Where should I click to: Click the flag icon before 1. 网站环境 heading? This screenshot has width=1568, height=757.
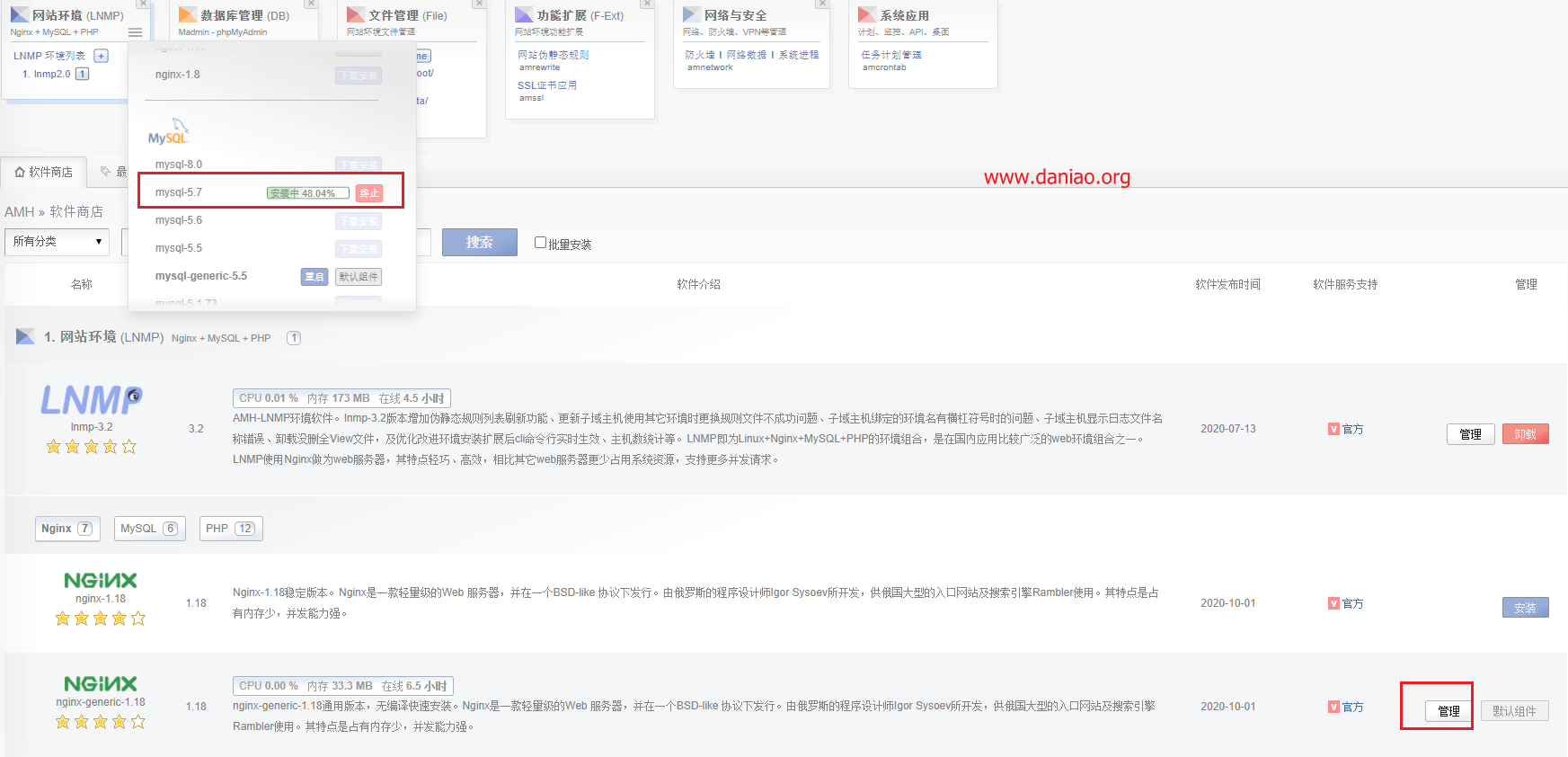(25, 337)
